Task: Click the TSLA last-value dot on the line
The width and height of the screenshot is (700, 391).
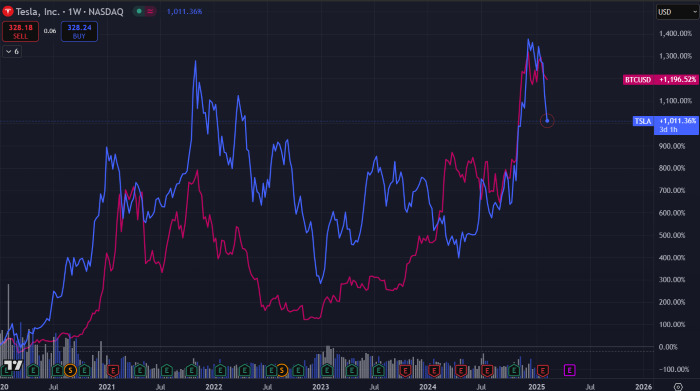Action: click(547, 121)
